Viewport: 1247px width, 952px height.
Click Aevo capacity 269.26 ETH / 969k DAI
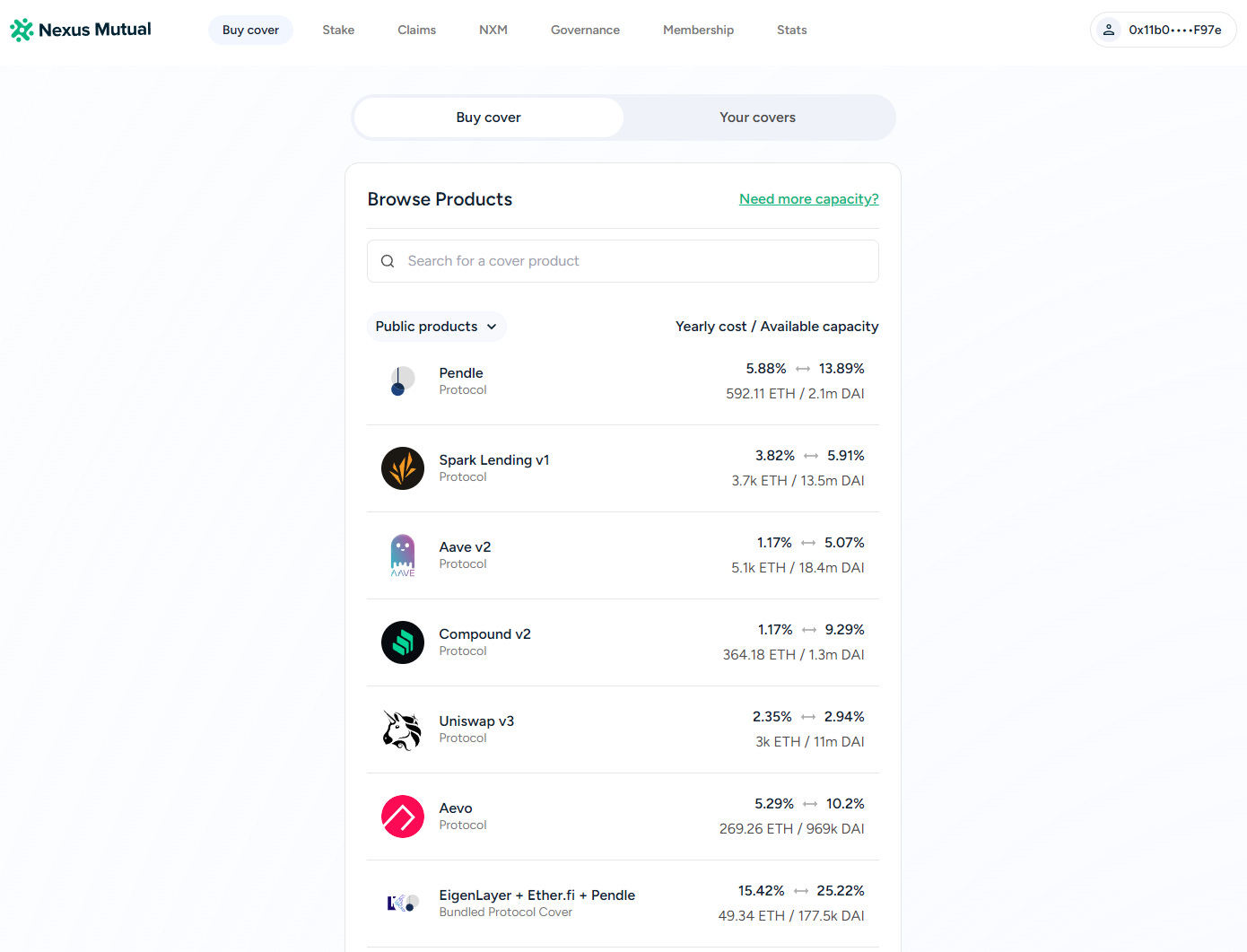(792, 829)
